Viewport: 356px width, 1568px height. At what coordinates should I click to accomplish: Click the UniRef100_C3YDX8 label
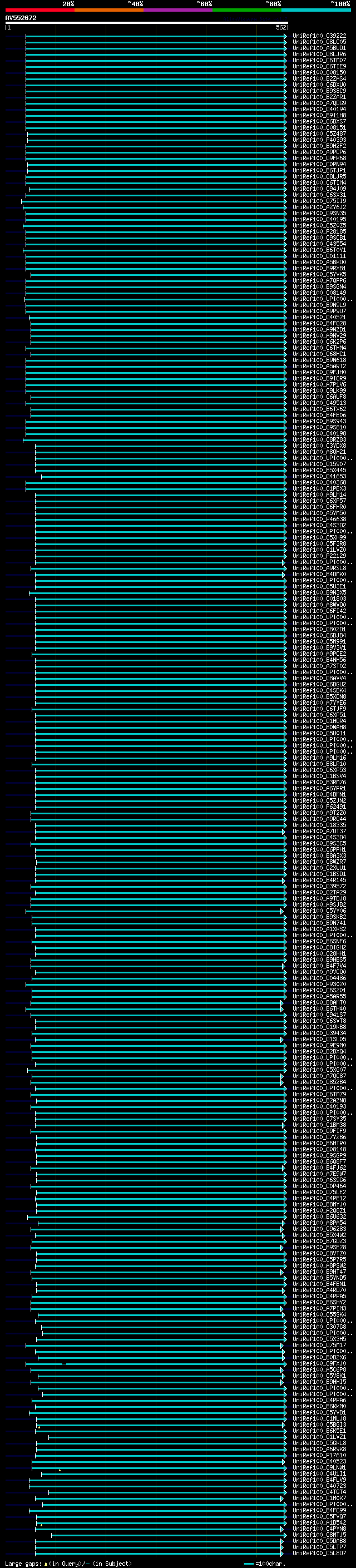pos(319,446)
